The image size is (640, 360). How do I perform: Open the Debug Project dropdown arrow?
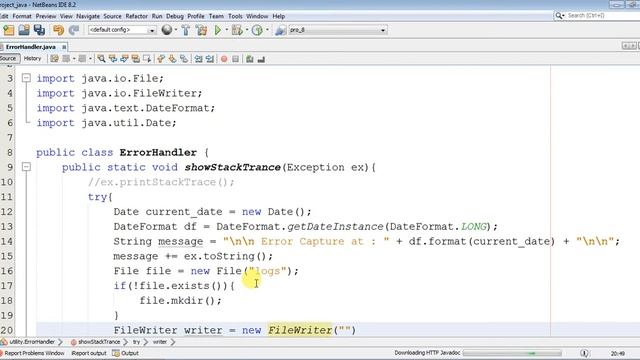tap(247, 30)
